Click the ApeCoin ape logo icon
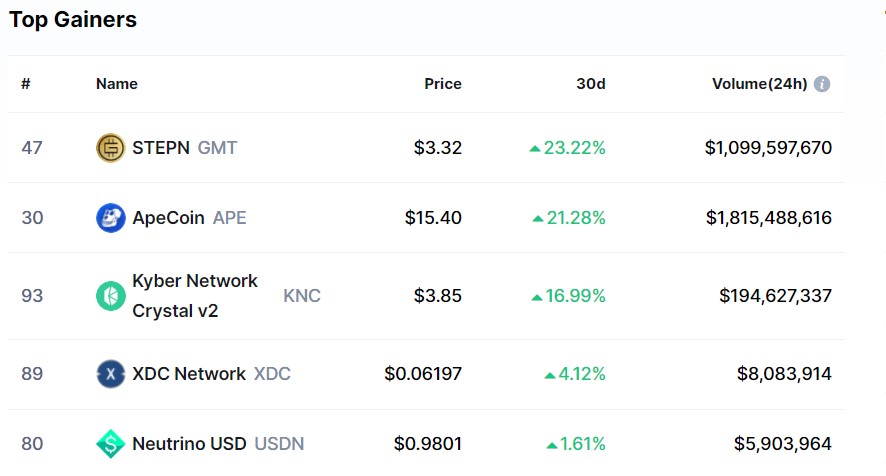The width and height of the screenshot is (886, 476). (111, 218)
